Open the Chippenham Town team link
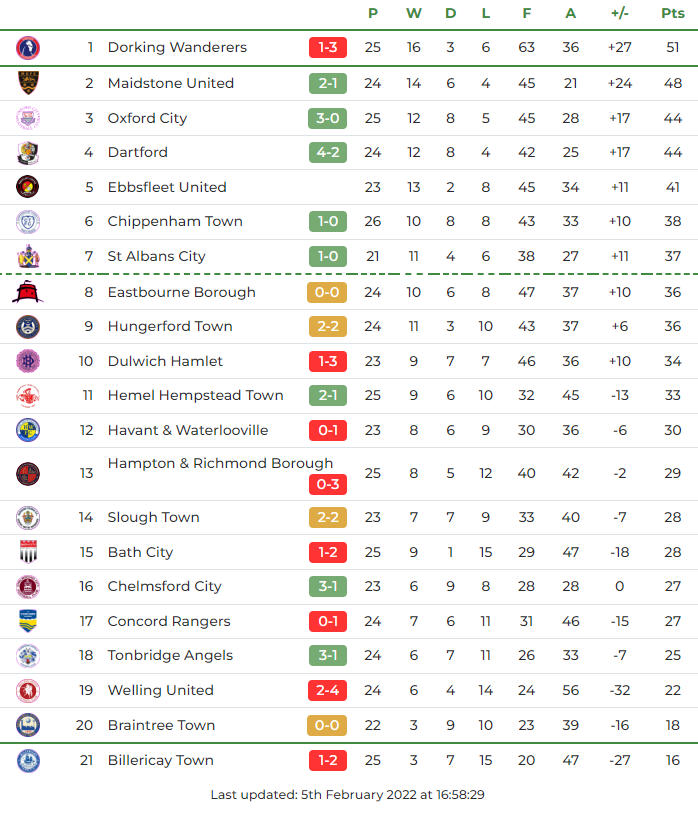The height and width of the screenshot is (814, 698). 175,221
